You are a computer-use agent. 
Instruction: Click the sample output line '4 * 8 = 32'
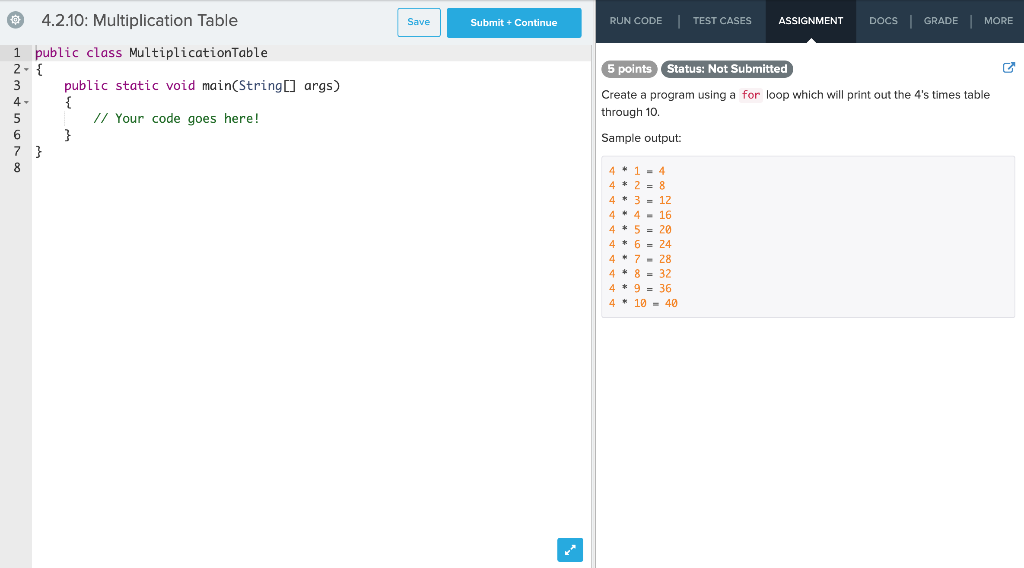(x=640, y=274)
